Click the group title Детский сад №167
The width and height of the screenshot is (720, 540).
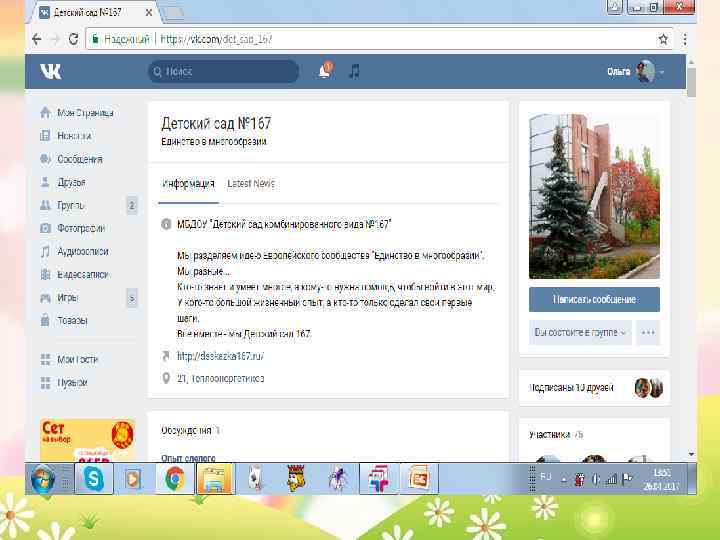pyautogui.click(x=216, y=123)
